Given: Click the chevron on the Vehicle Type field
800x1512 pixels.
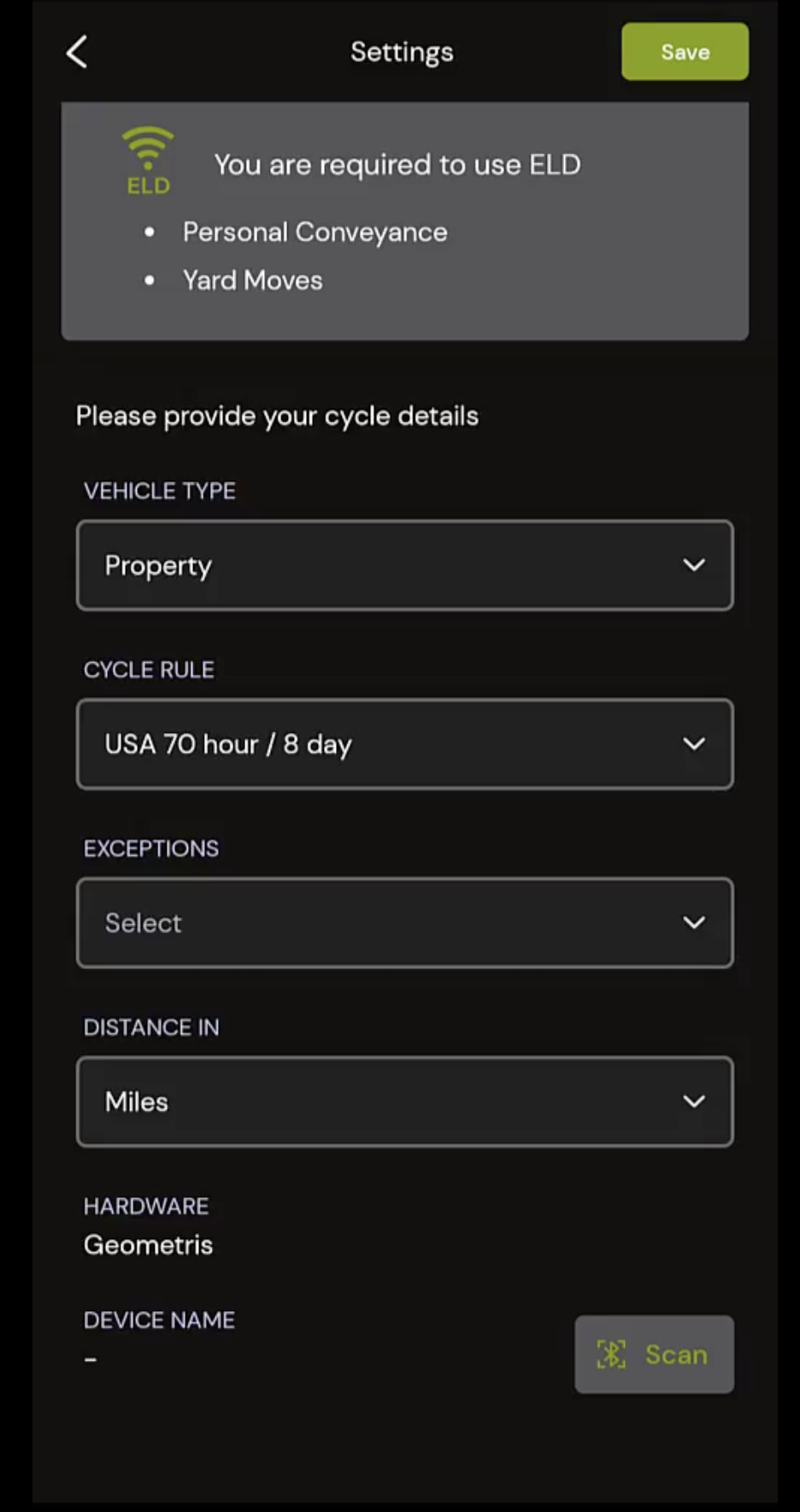Looking at the screenshot, I should coord(695,565).
